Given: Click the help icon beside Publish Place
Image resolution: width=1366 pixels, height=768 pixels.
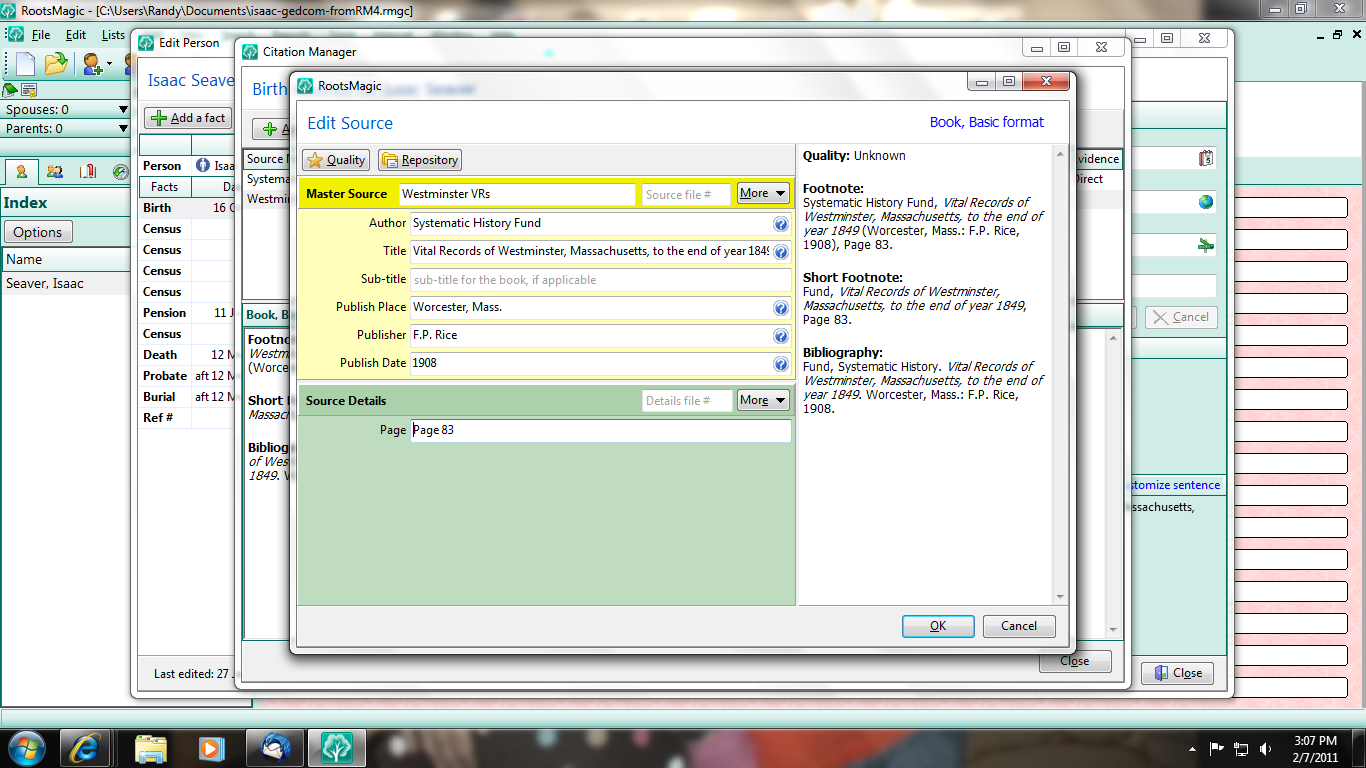Looking at the screenshot, I should coord(781,308).
